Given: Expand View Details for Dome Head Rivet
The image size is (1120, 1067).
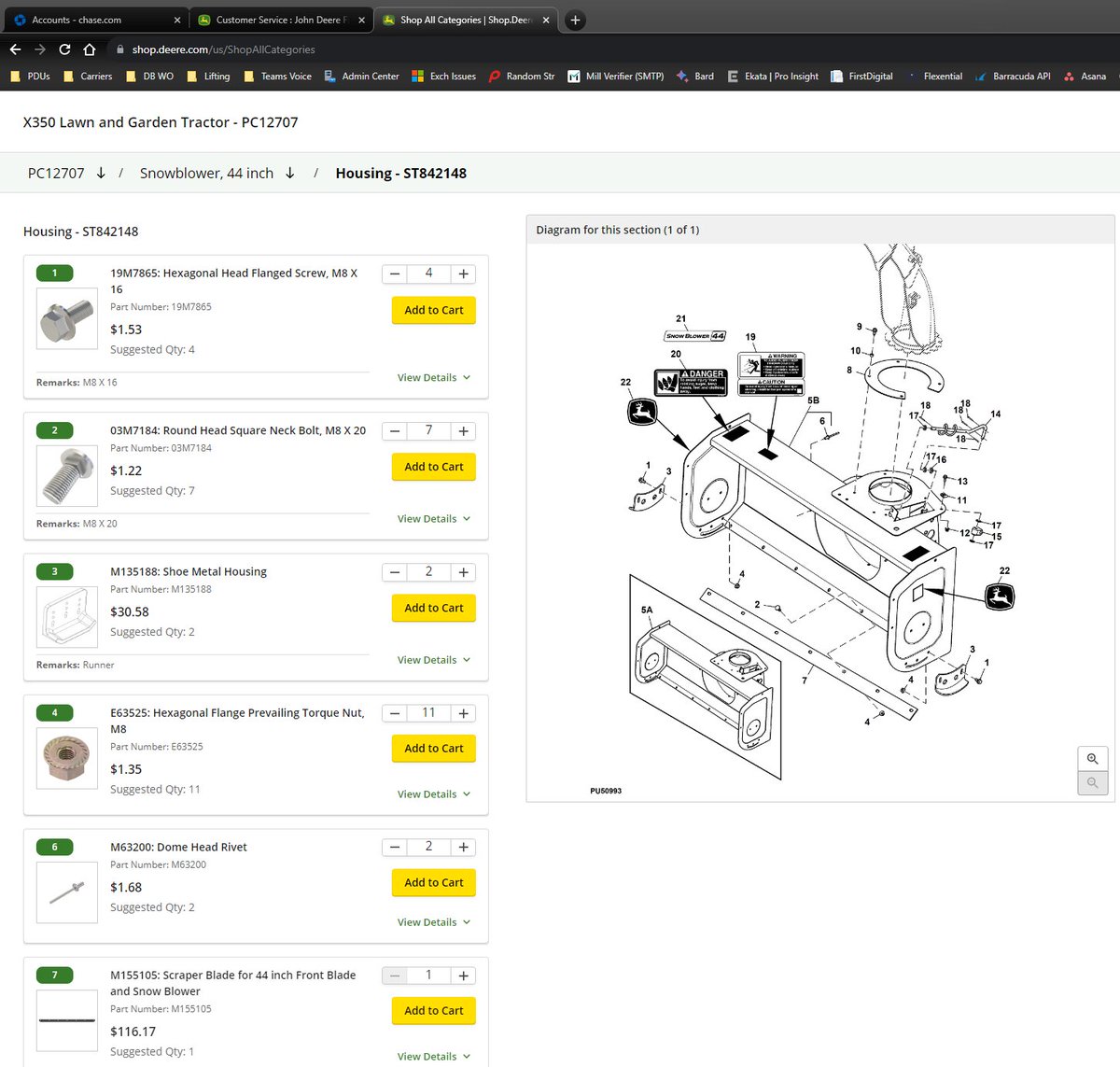Looking at the screenshot, I should pos(434,922).
